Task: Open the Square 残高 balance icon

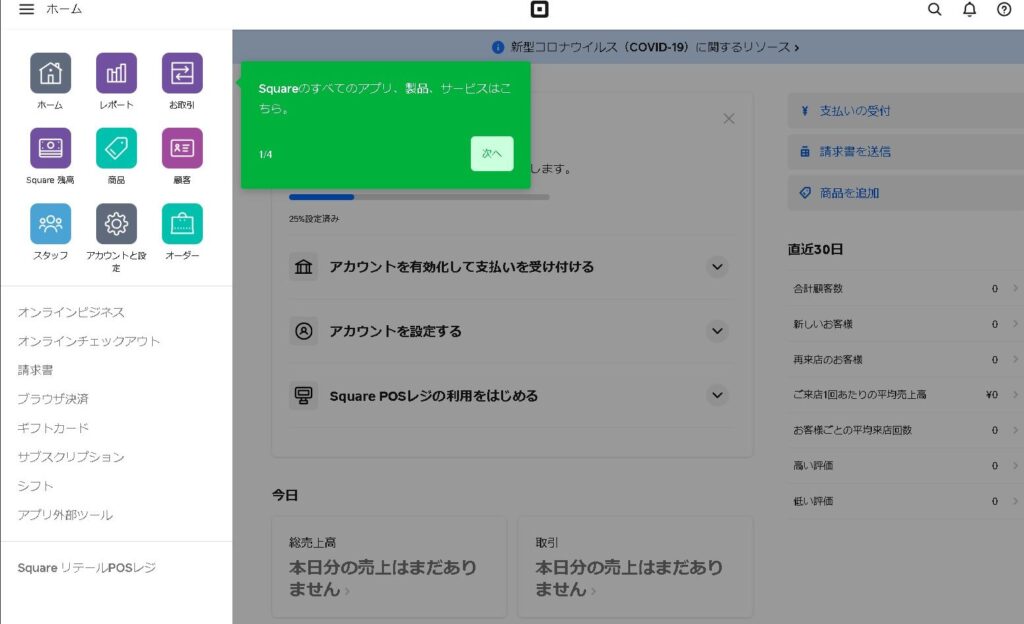Action: (50, 148)
